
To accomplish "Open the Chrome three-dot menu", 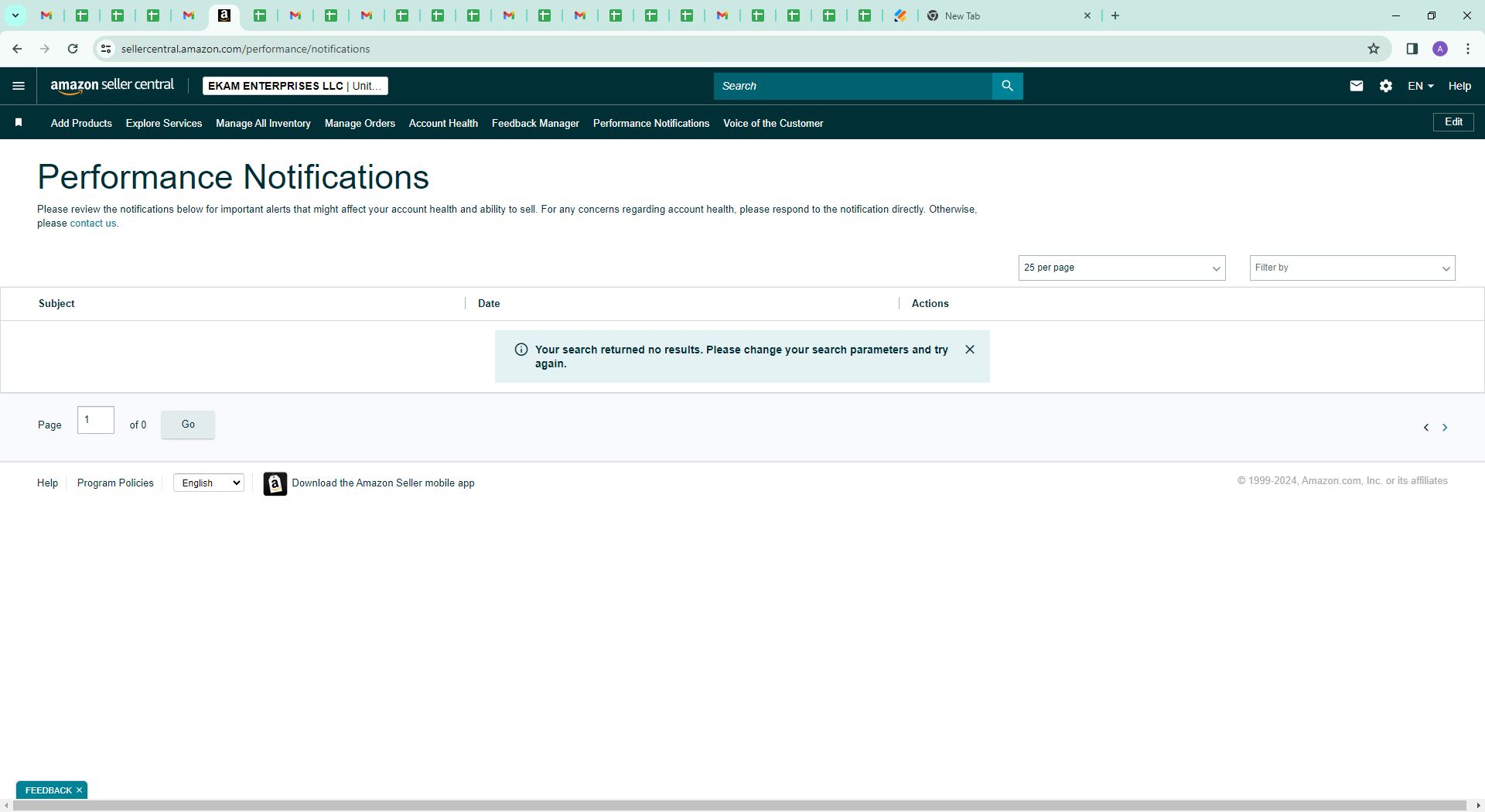I will point(1468,49).
